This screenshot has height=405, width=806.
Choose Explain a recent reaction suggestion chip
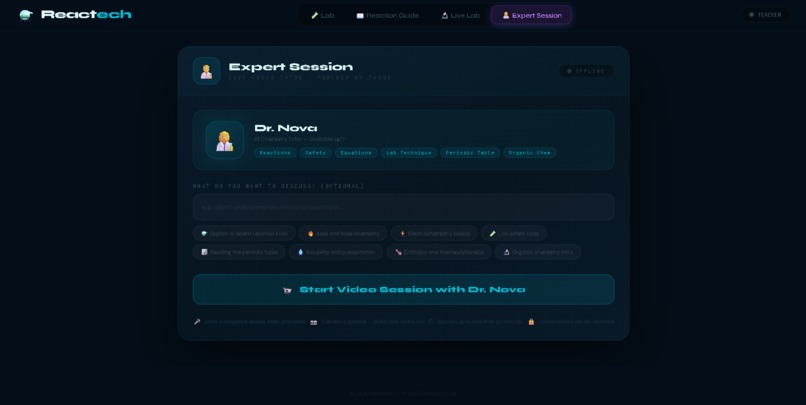point(244,233)
